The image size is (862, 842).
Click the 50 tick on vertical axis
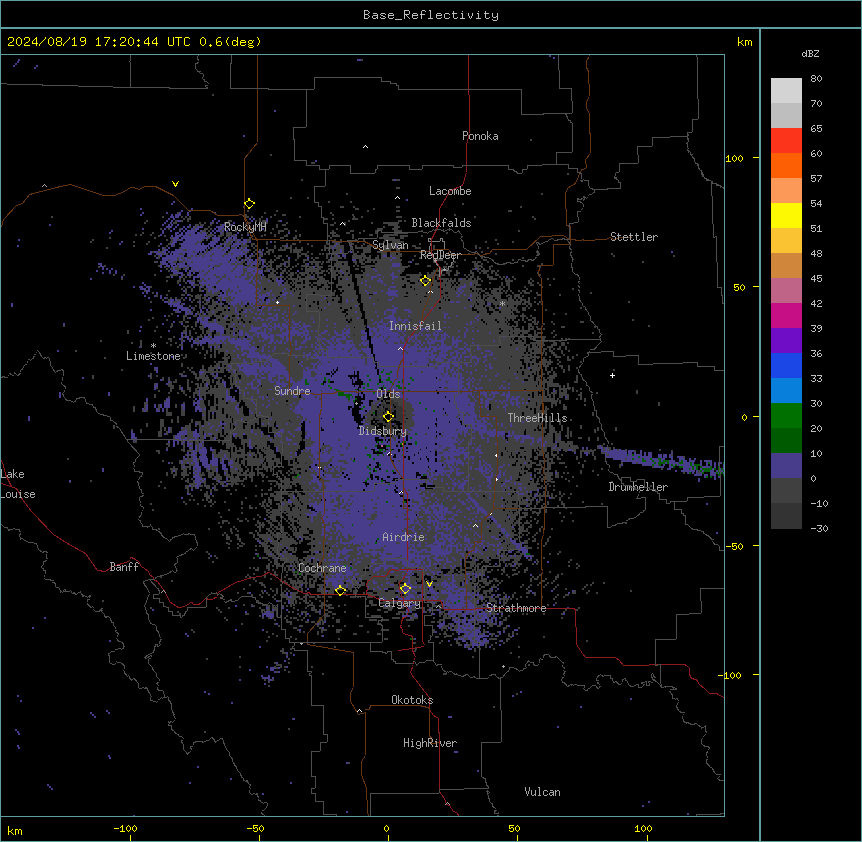[x=739, y=287]
